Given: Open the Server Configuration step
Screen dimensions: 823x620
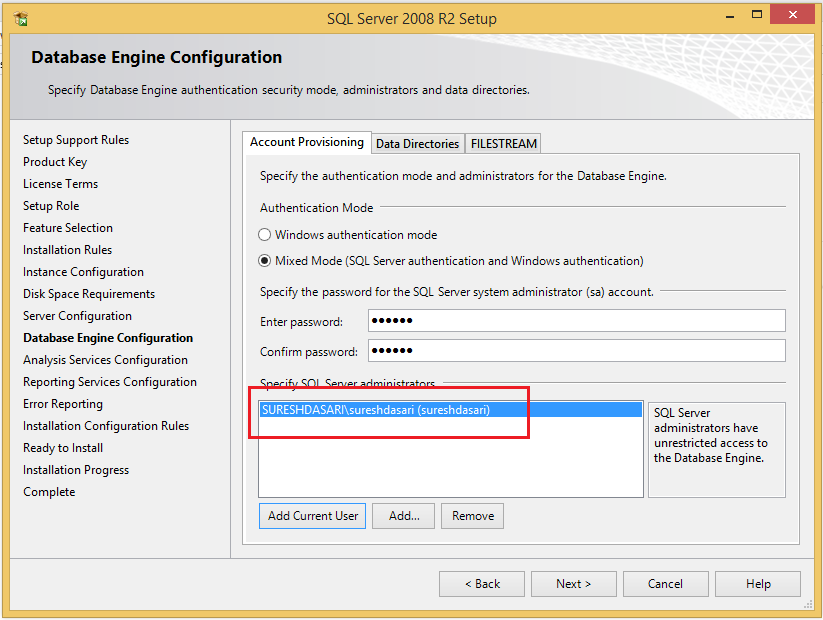Looking at the screenshot, I should [x=77, y=315].
